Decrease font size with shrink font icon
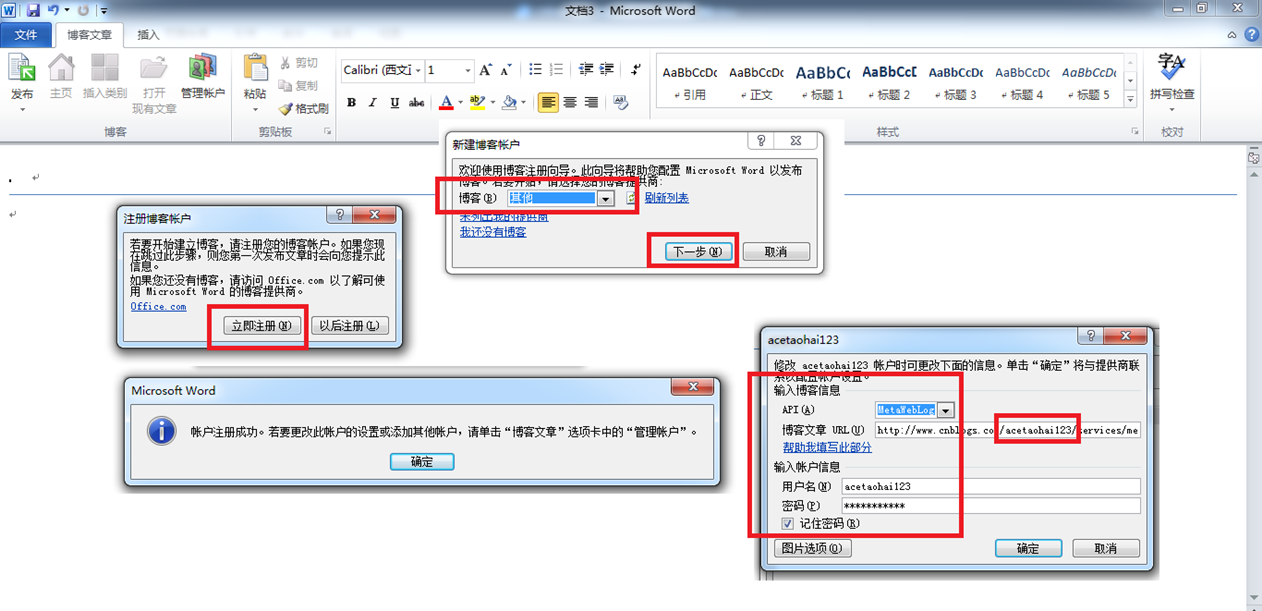This screenshot has width=1262, height=611. [x=508, y=70]
